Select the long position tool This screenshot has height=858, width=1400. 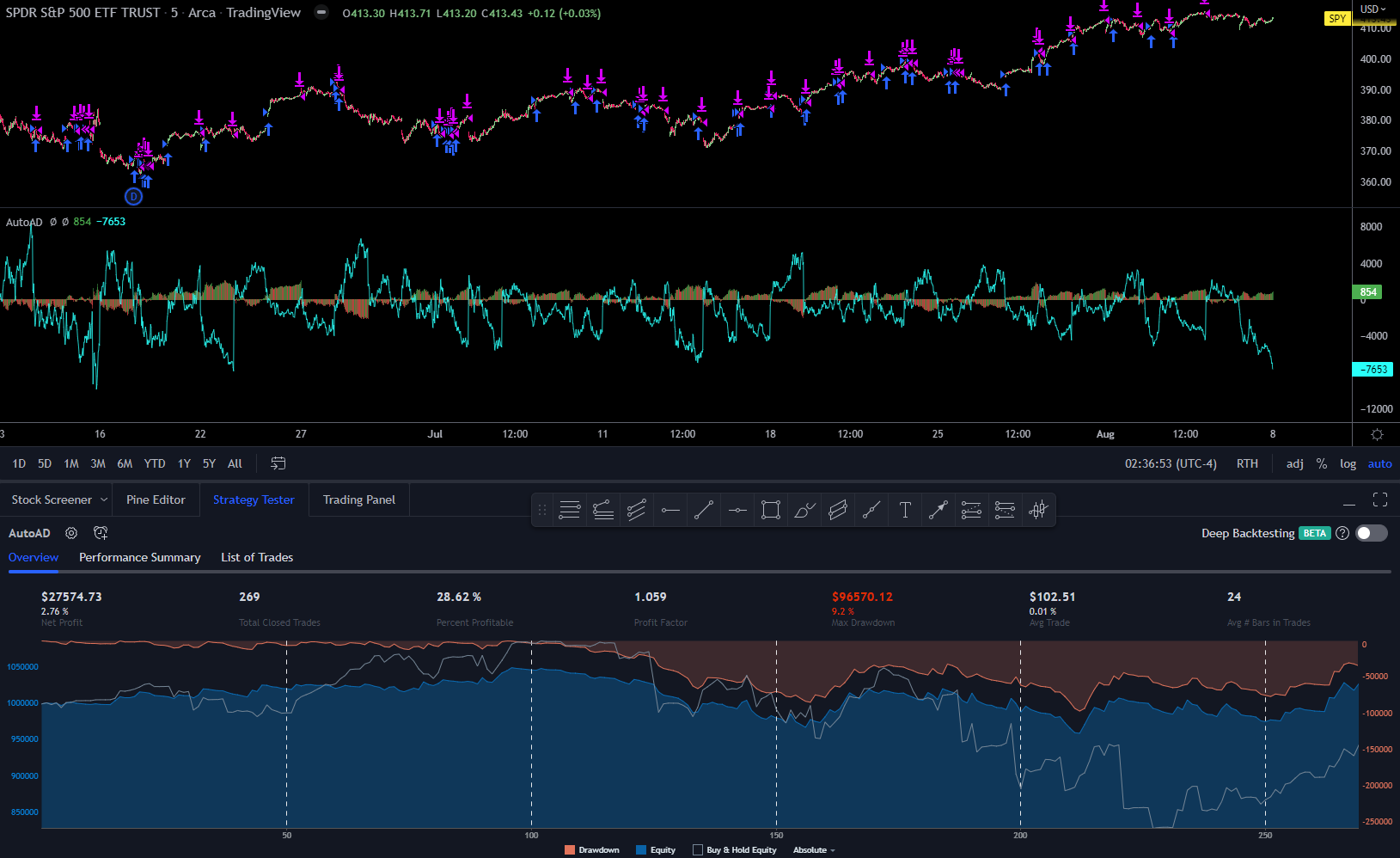971,511
